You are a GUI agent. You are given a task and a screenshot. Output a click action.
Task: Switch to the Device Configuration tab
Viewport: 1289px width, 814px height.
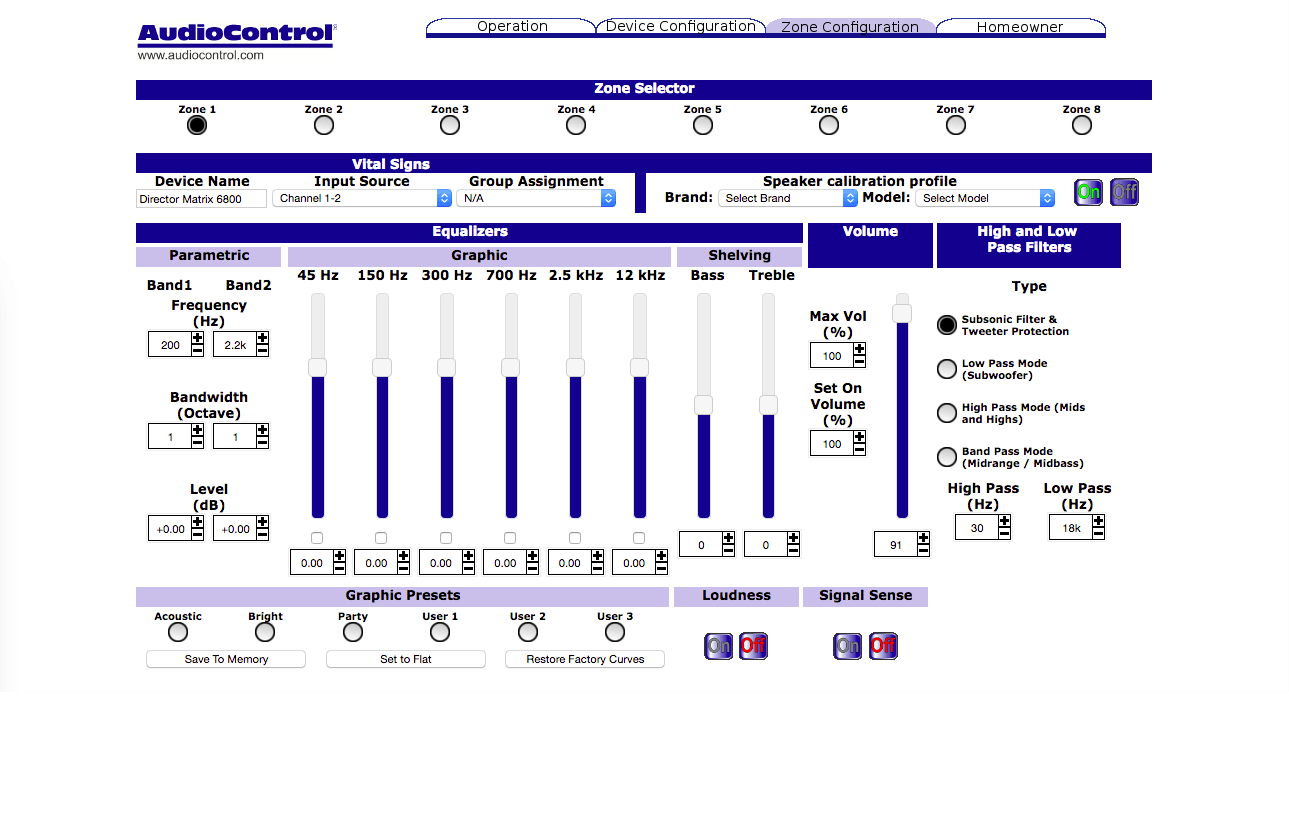tap(680, 27)
